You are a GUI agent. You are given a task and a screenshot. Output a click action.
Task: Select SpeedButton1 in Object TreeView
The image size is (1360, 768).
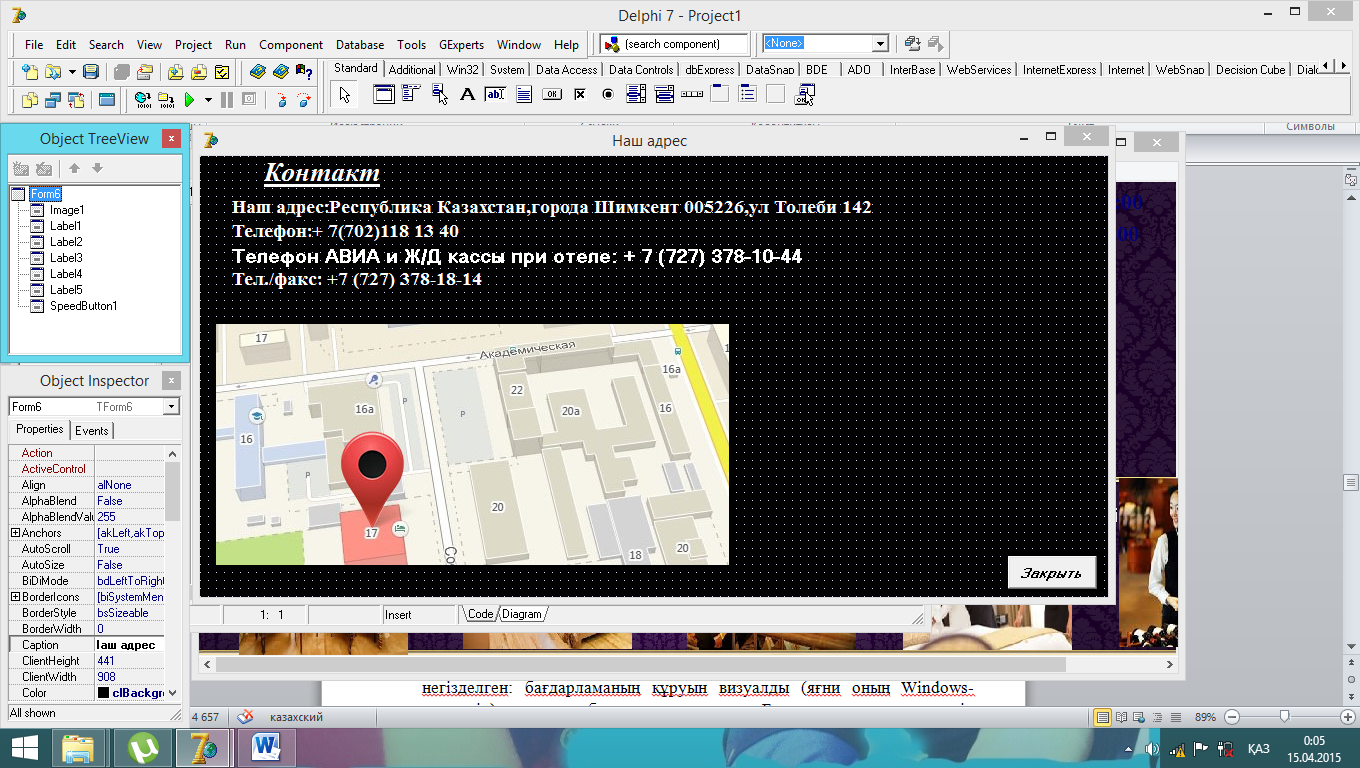click(x=84, y=306)
